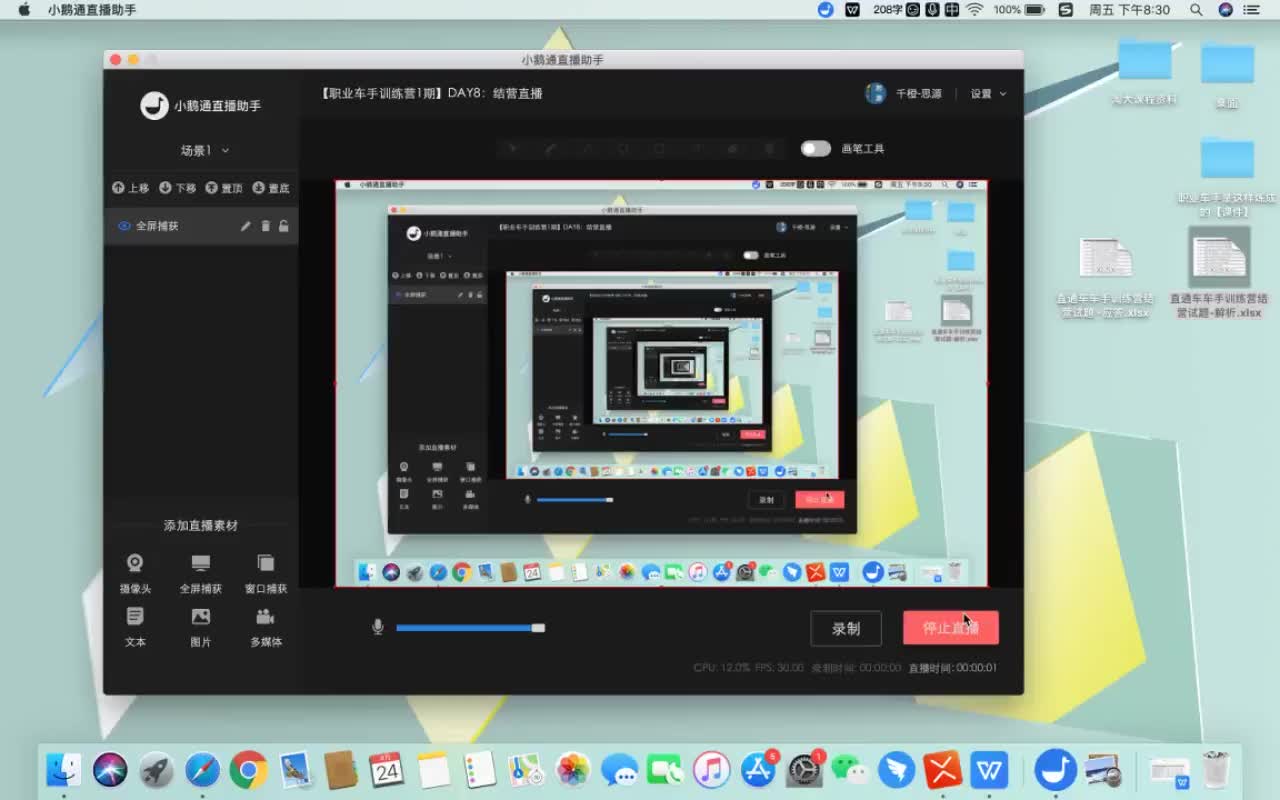Click the live preview canvas
This screenshot has height=800, width=1280.
[x=661, y=383]
